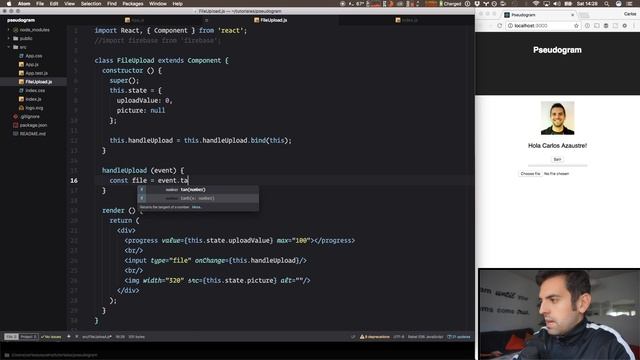Image resolution: width=640 pixels, height=360 pixels.
Task: Open Notification Center in the menu bar
Action: pos(630,4)
